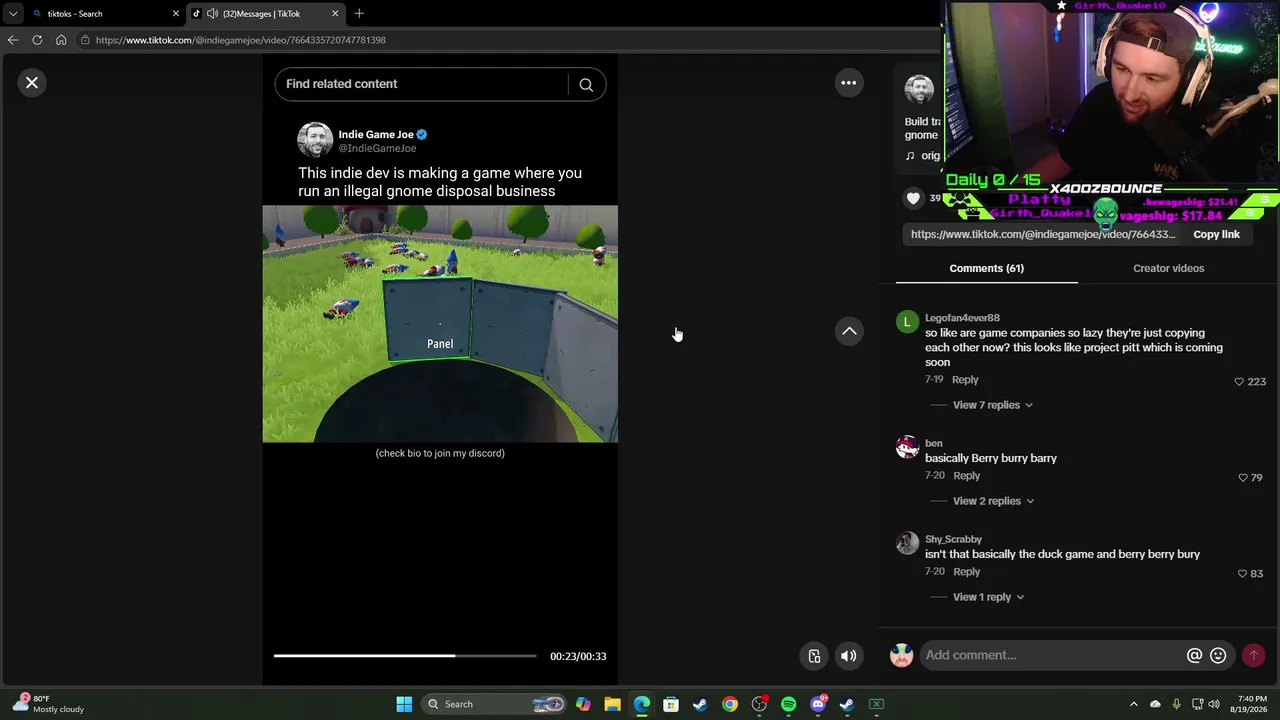This screenshot has width=1280, height=720.
Task: Open the @IndieGameJoe handle
Action: point(377,149)
